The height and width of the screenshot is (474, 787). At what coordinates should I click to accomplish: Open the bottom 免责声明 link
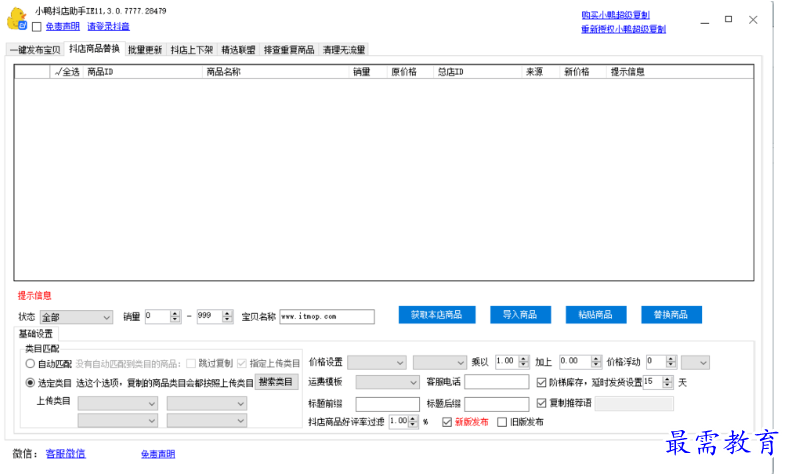[158, 454]
